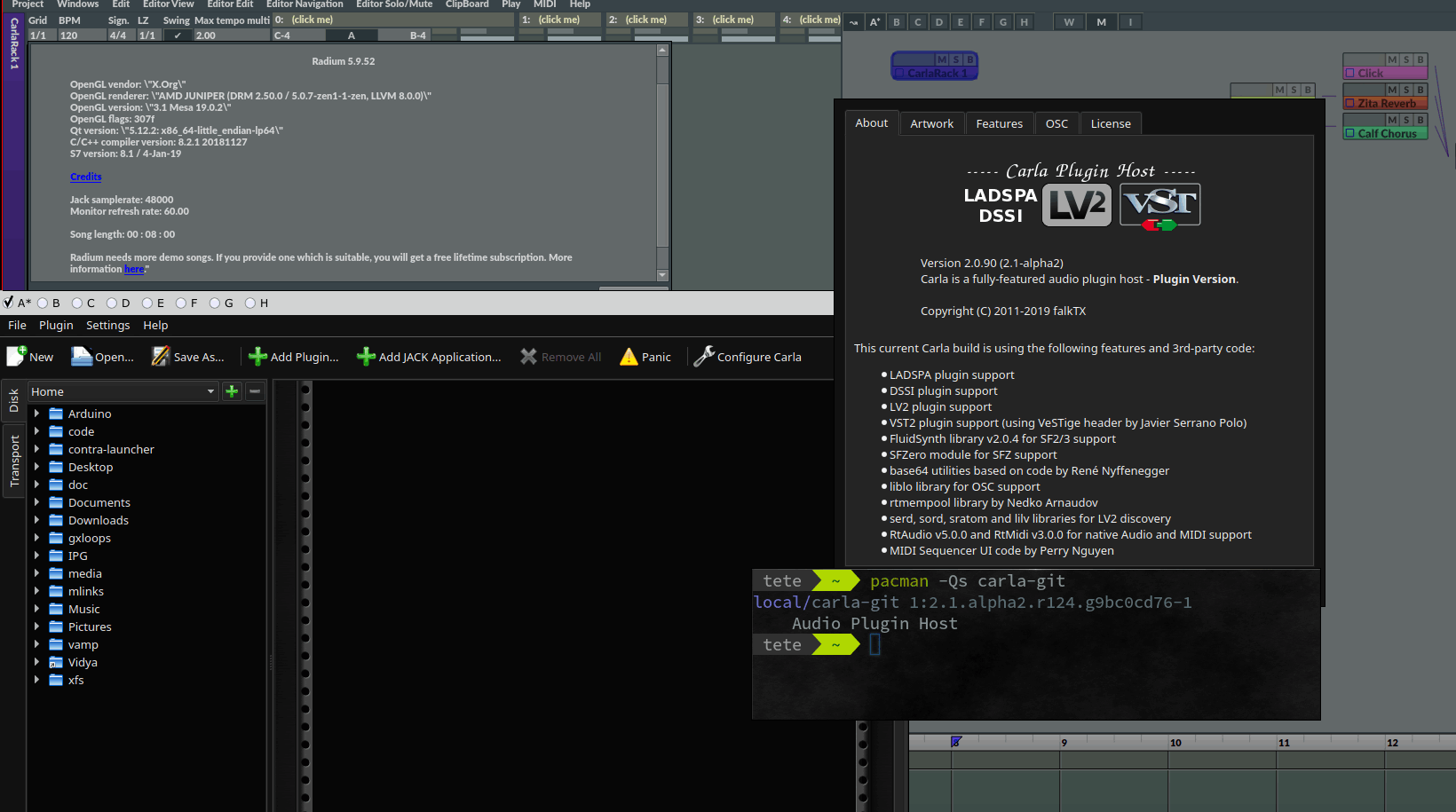Expand the gxloops folder arrow
The image size is (1456, 812).
tap(36, 538)
